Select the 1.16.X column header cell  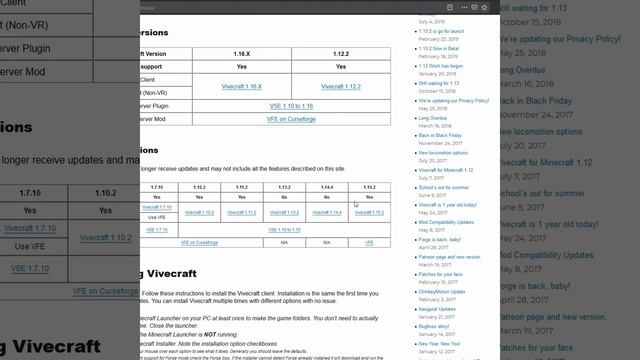(242, 54)
